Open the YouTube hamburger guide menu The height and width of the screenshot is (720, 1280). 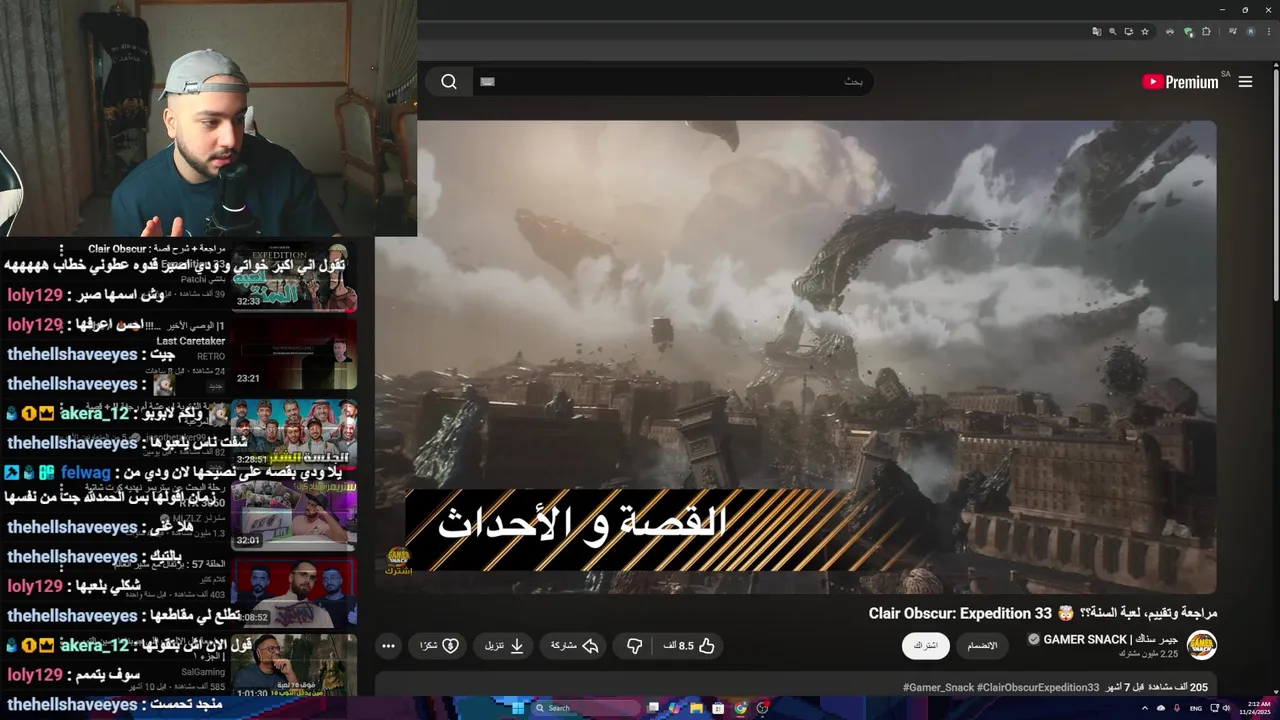1245,82
